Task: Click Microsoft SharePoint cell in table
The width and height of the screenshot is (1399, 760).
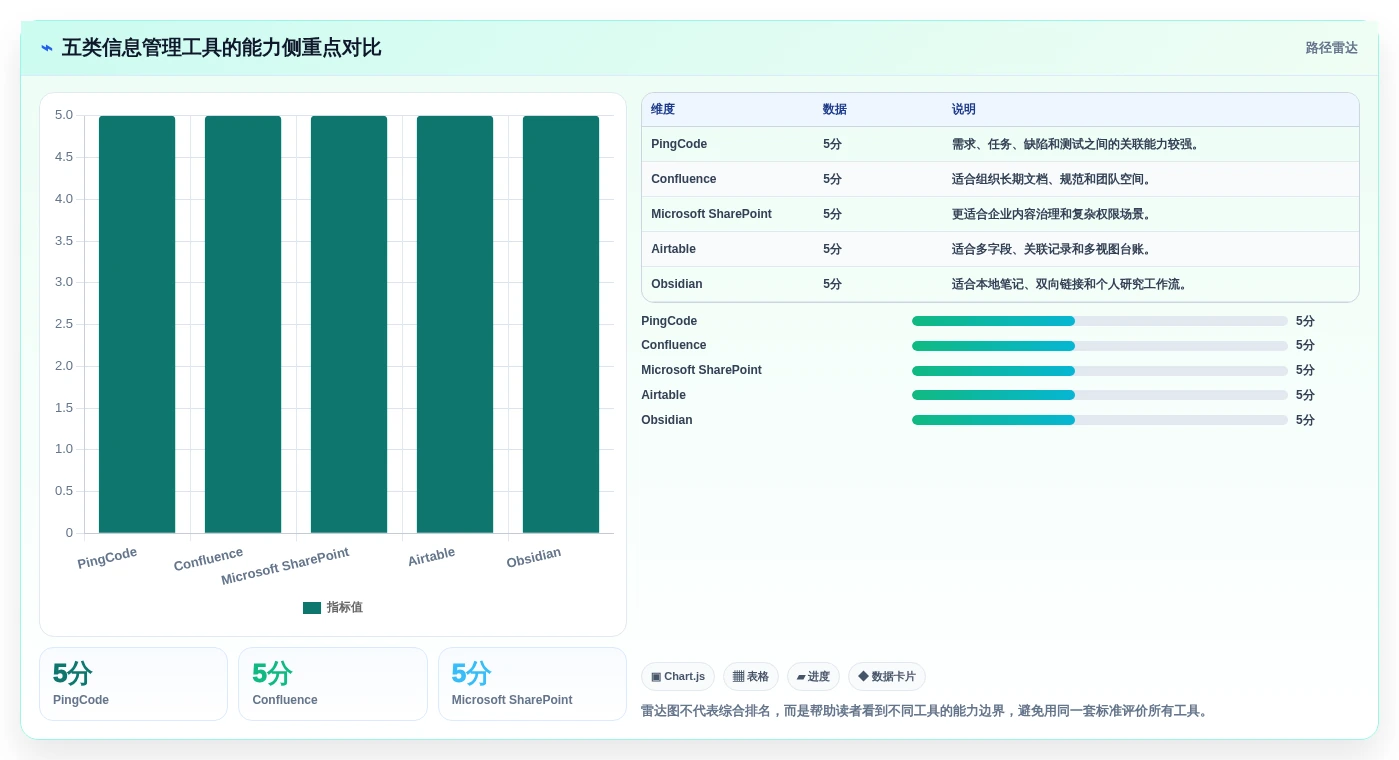Action: click(711, 214)
